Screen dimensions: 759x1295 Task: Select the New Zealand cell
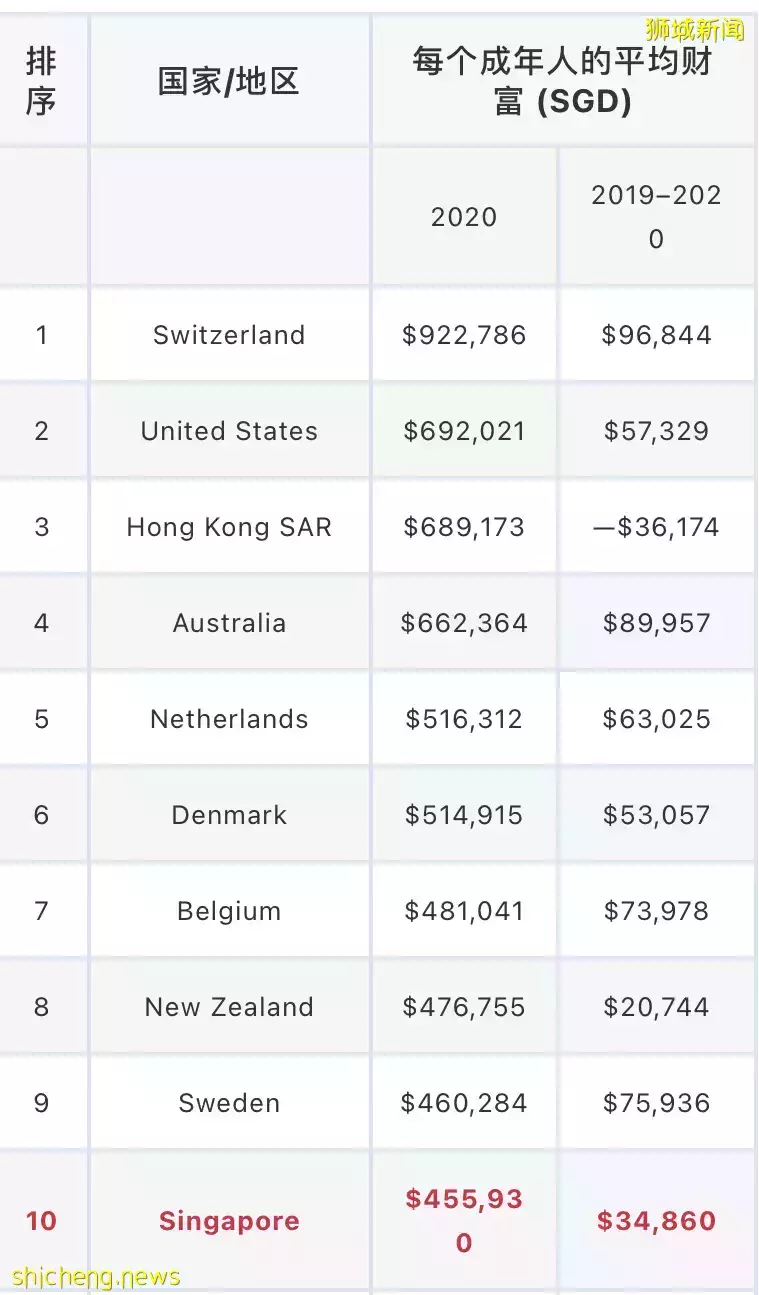point(229,1007)
